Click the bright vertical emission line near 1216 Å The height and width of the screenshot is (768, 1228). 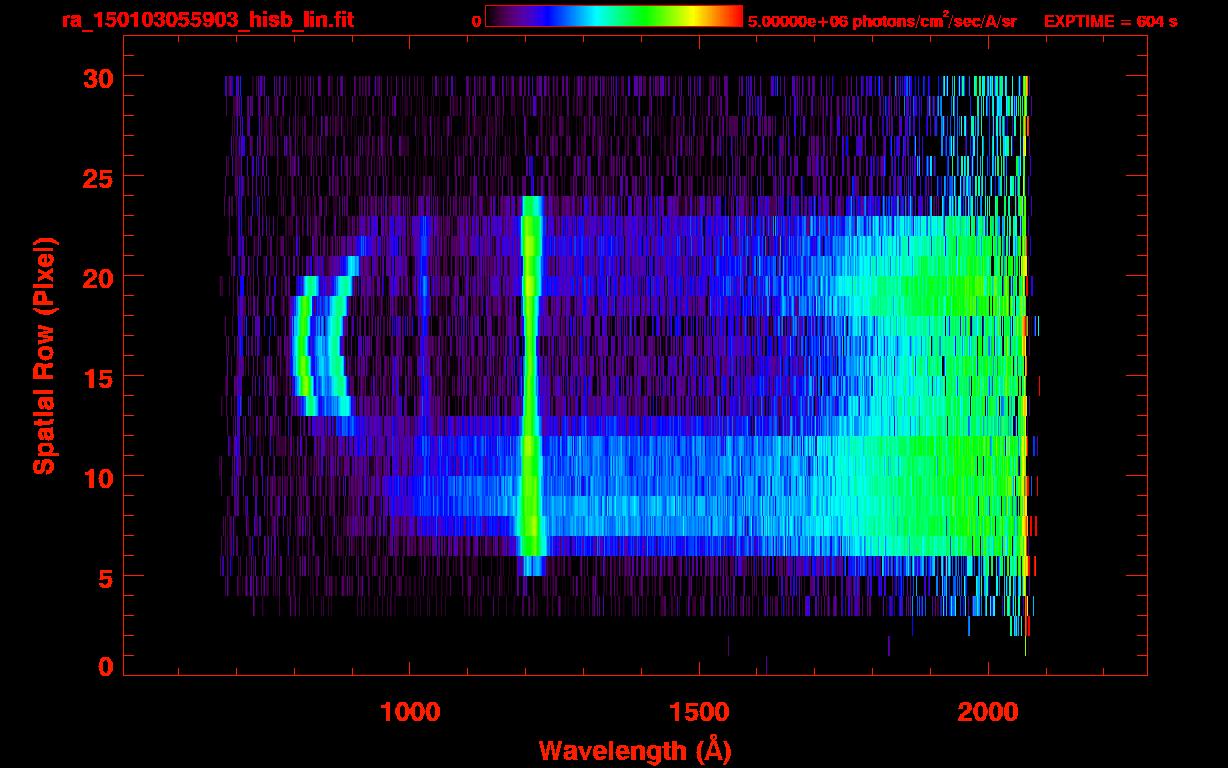[x=531, y=385]
